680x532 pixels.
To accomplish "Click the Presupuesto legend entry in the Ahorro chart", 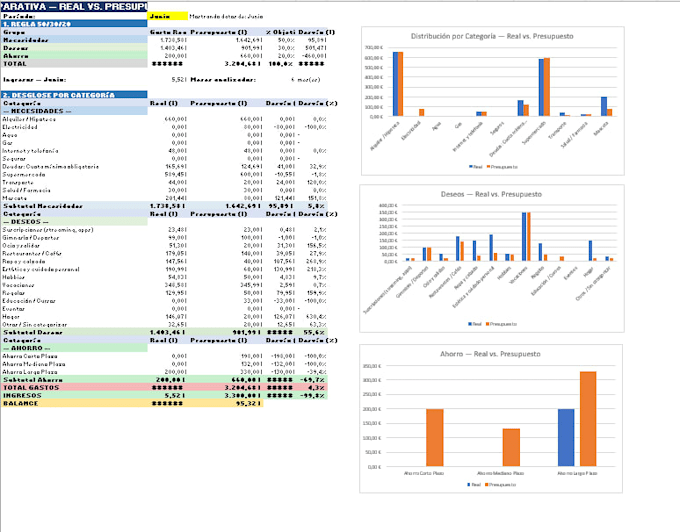I will pyautogui.click(x=500, y=485).
